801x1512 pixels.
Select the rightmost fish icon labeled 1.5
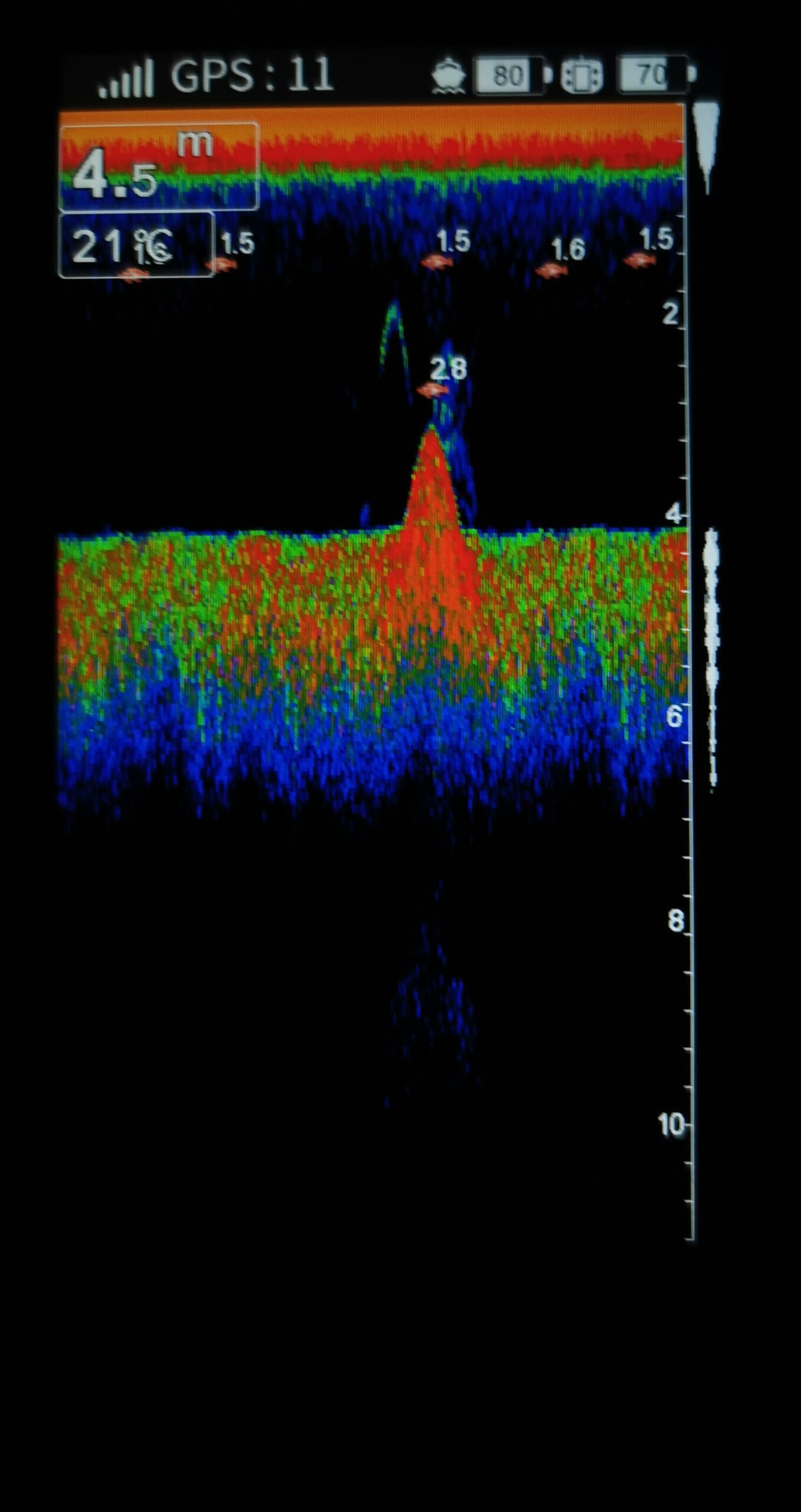pyautogui.click(x=639, y=259)
